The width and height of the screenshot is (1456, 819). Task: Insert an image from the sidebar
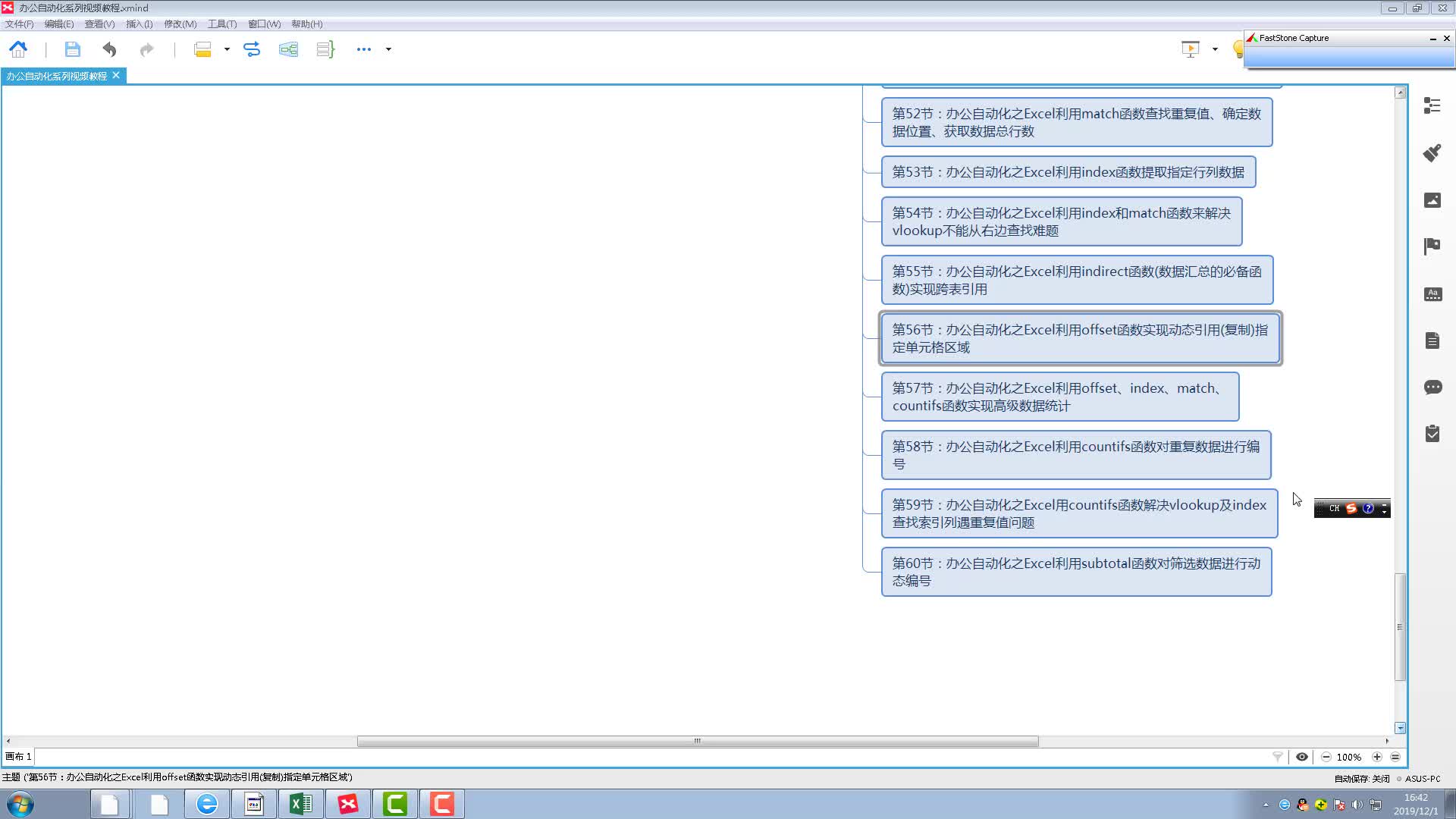click(x=1432, y=199)
